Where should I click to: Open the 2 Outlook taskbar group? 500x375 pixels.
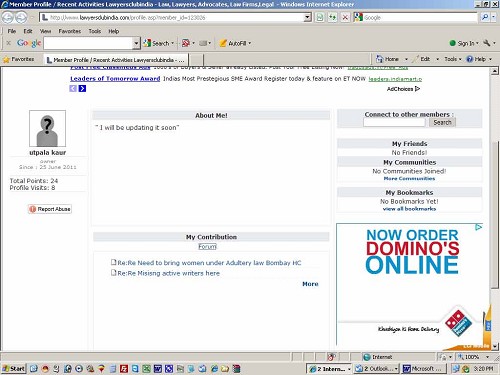click(x=376, y=369)
